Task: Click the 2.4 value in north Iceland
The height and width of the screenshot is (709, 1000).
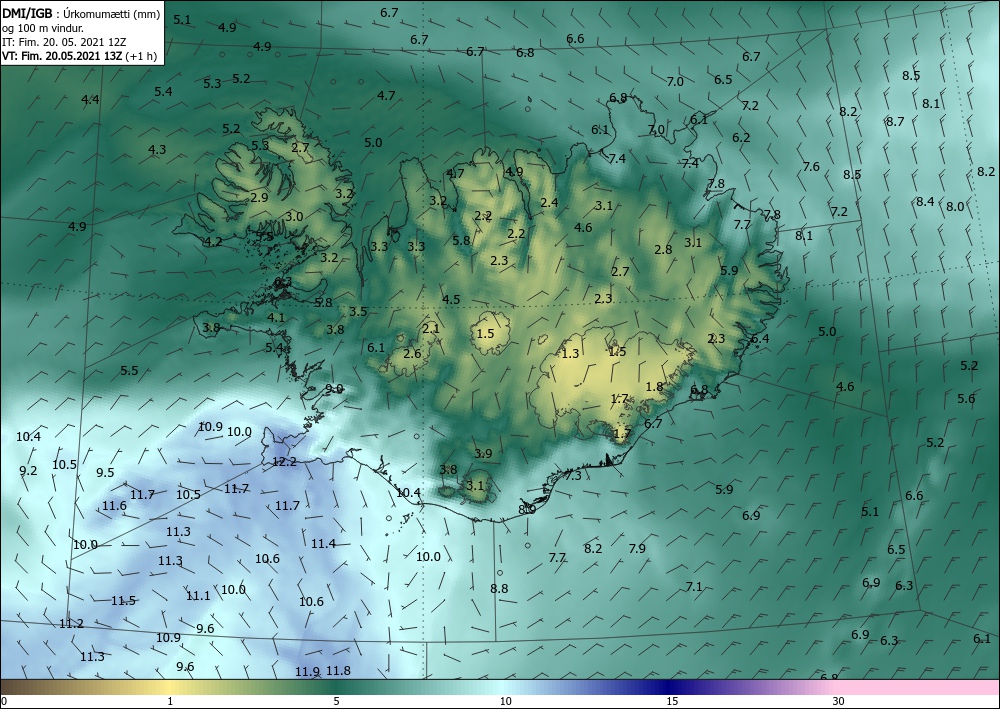Action: coord(549,203)
